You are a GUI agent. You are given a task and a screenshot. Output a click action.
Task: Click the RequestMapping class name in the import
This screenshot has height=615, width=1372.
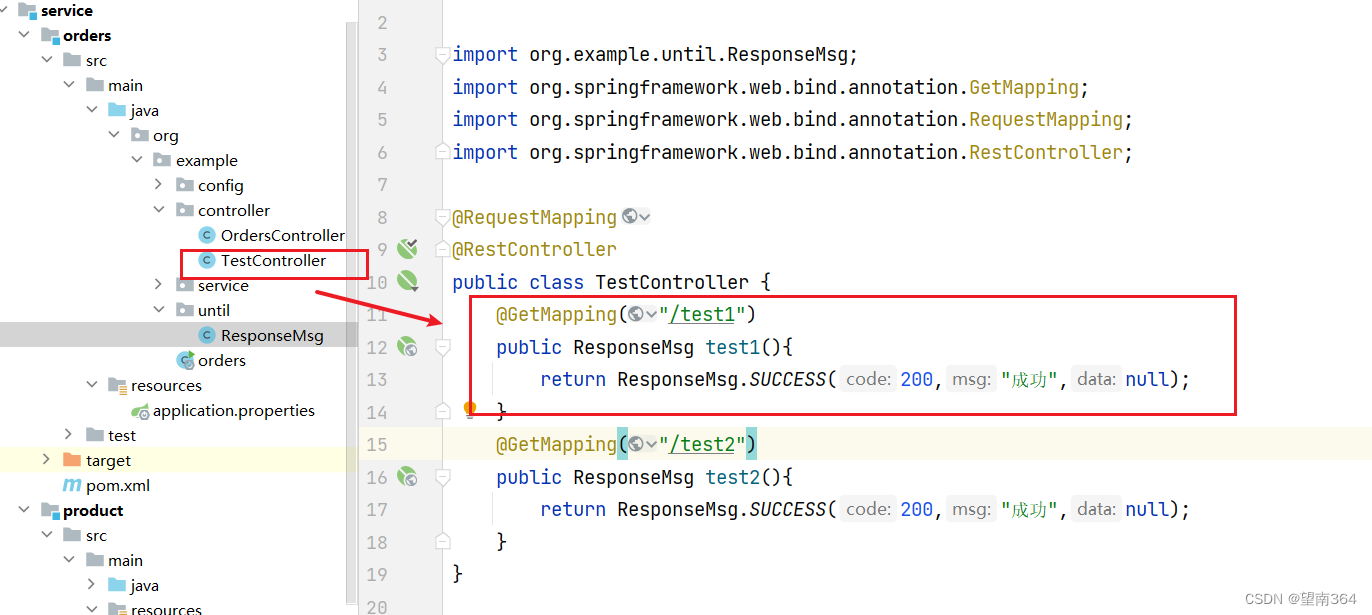coord(1046,119)
